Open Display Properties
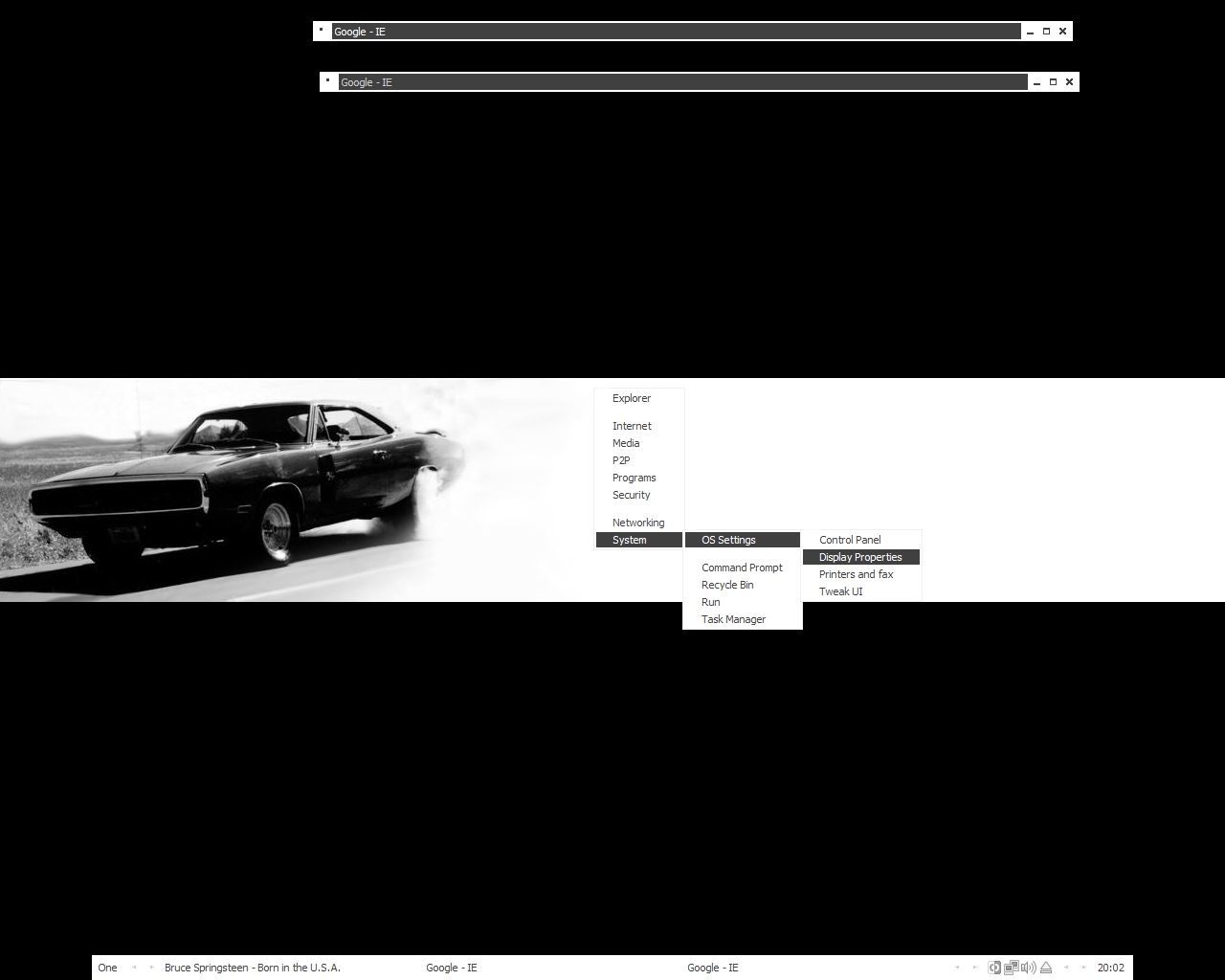The height and width of the screenshot is (980, 1225). (x=861, y=557)
